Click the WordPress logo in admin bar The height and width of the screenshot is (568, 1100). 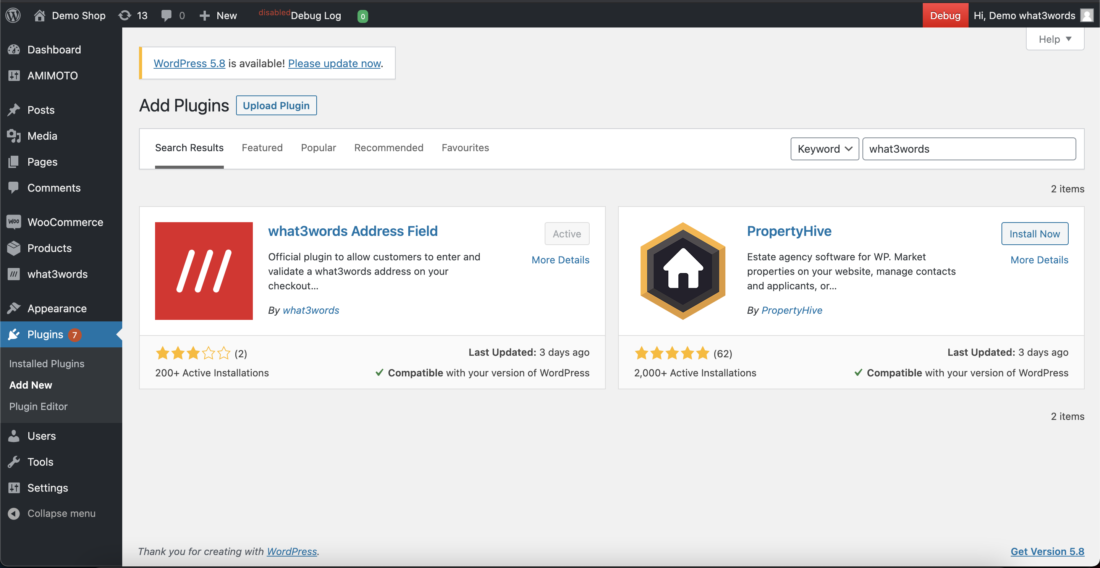[13, 15]
